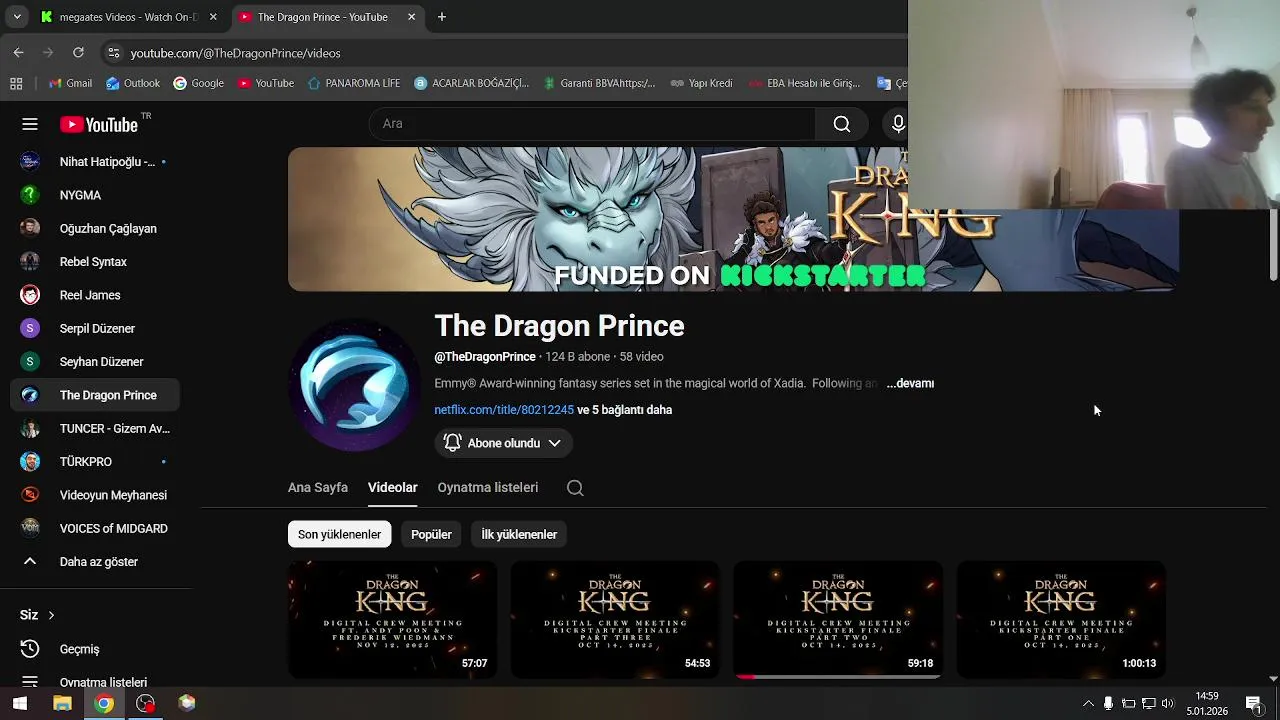Open the Garanti BBVA bookmark
This screenshot has width=1280, height=720.
click(x=598, y=83)
